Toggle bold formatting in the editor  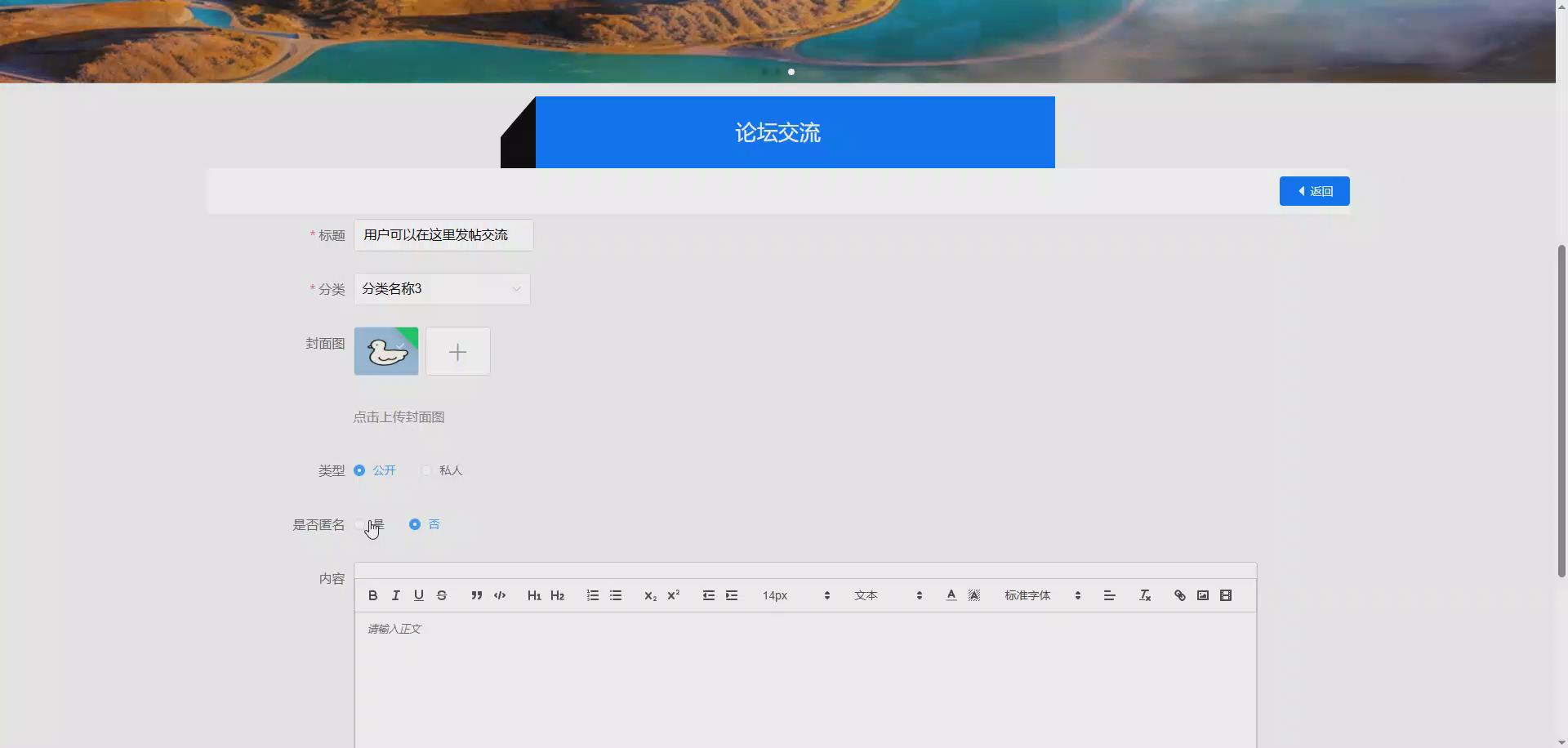point(372,595)
